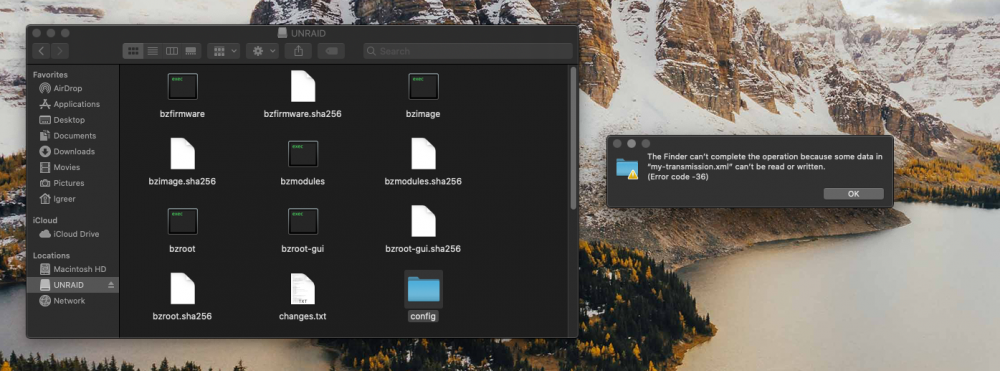1000x371 pixels.
Task: Click the Finder Search field
Action: [468, 51]
